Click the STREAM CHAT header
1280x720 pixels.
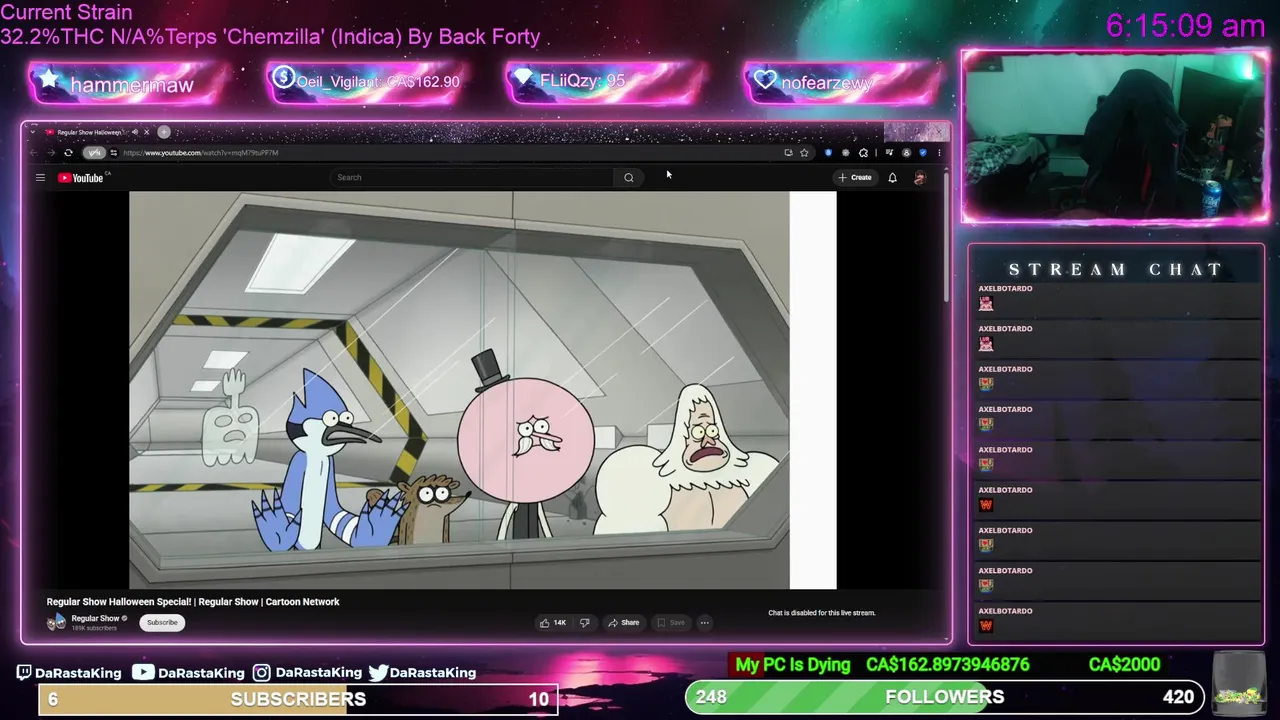tap(1115, 269)
